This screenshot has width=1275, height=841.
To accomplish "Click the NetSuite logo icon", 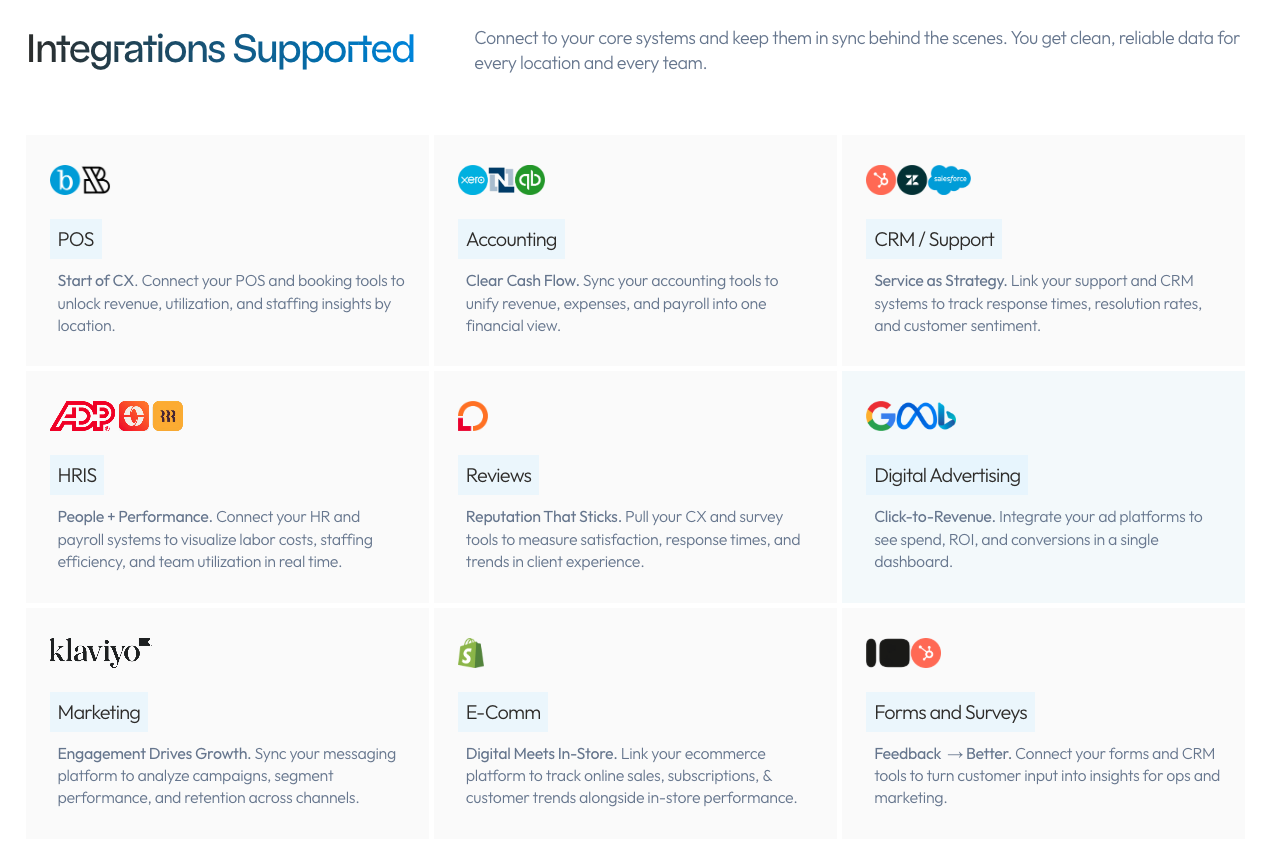I will pos(501,180).
